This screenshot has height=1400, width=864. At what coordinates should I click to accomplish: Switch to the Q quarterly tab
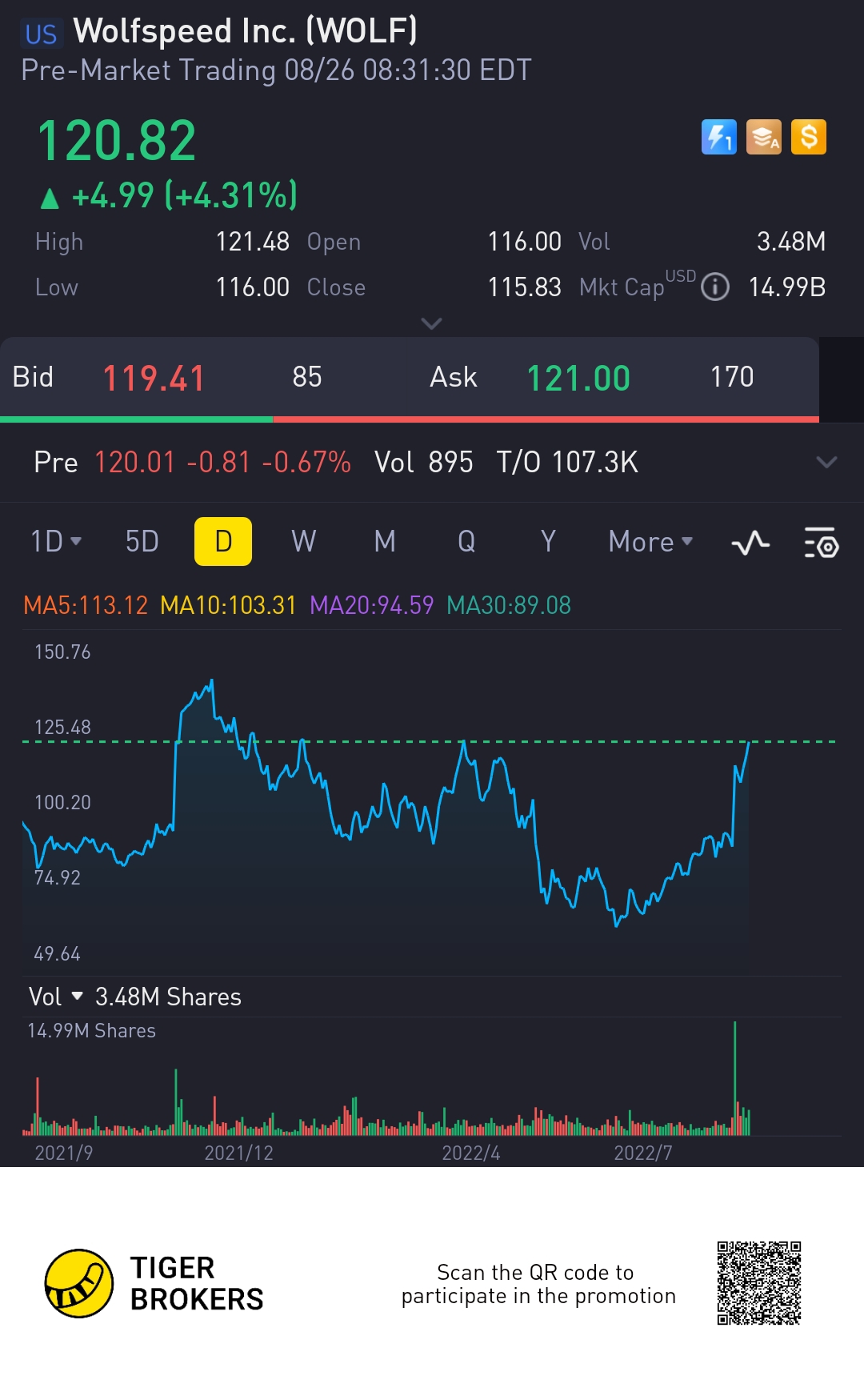(466, 542)
